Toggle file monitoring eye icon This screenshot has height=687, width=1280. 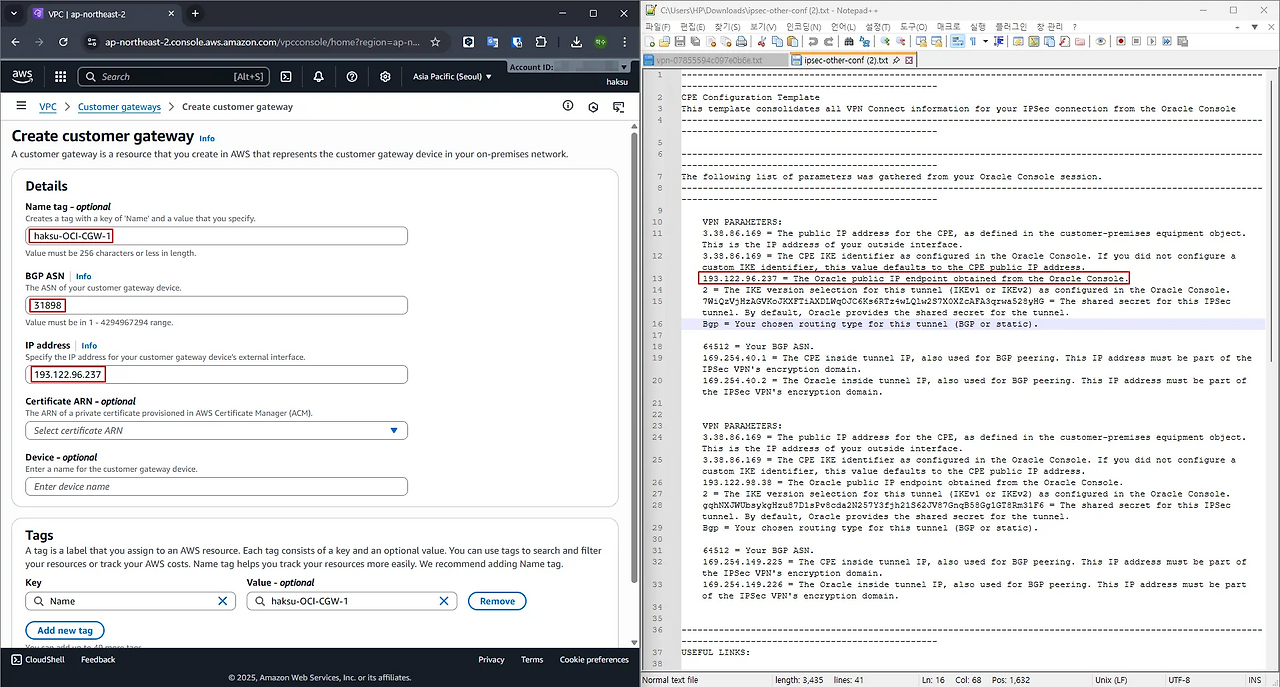point(1100,41)
